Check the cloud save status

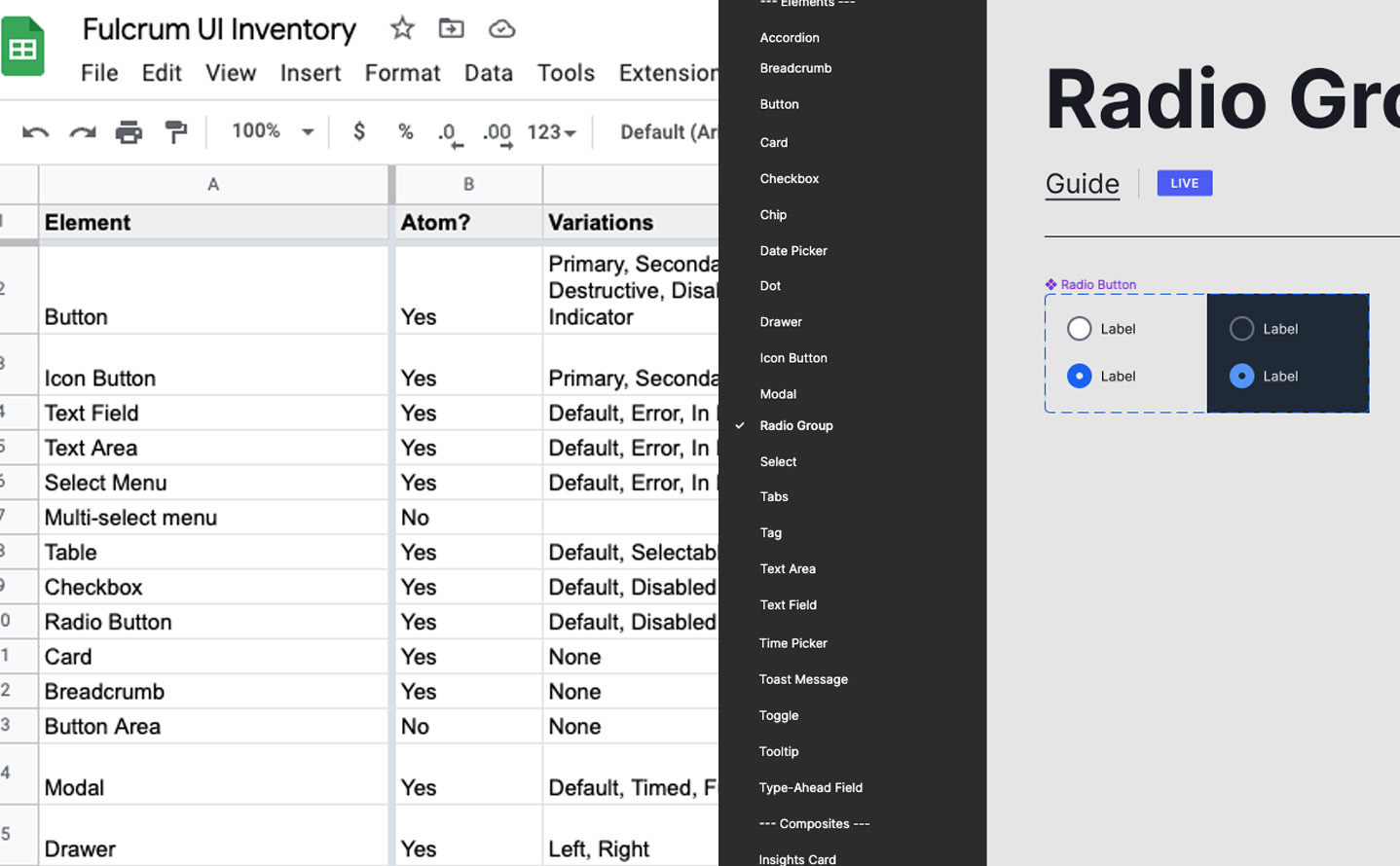(x=501, y=29)
